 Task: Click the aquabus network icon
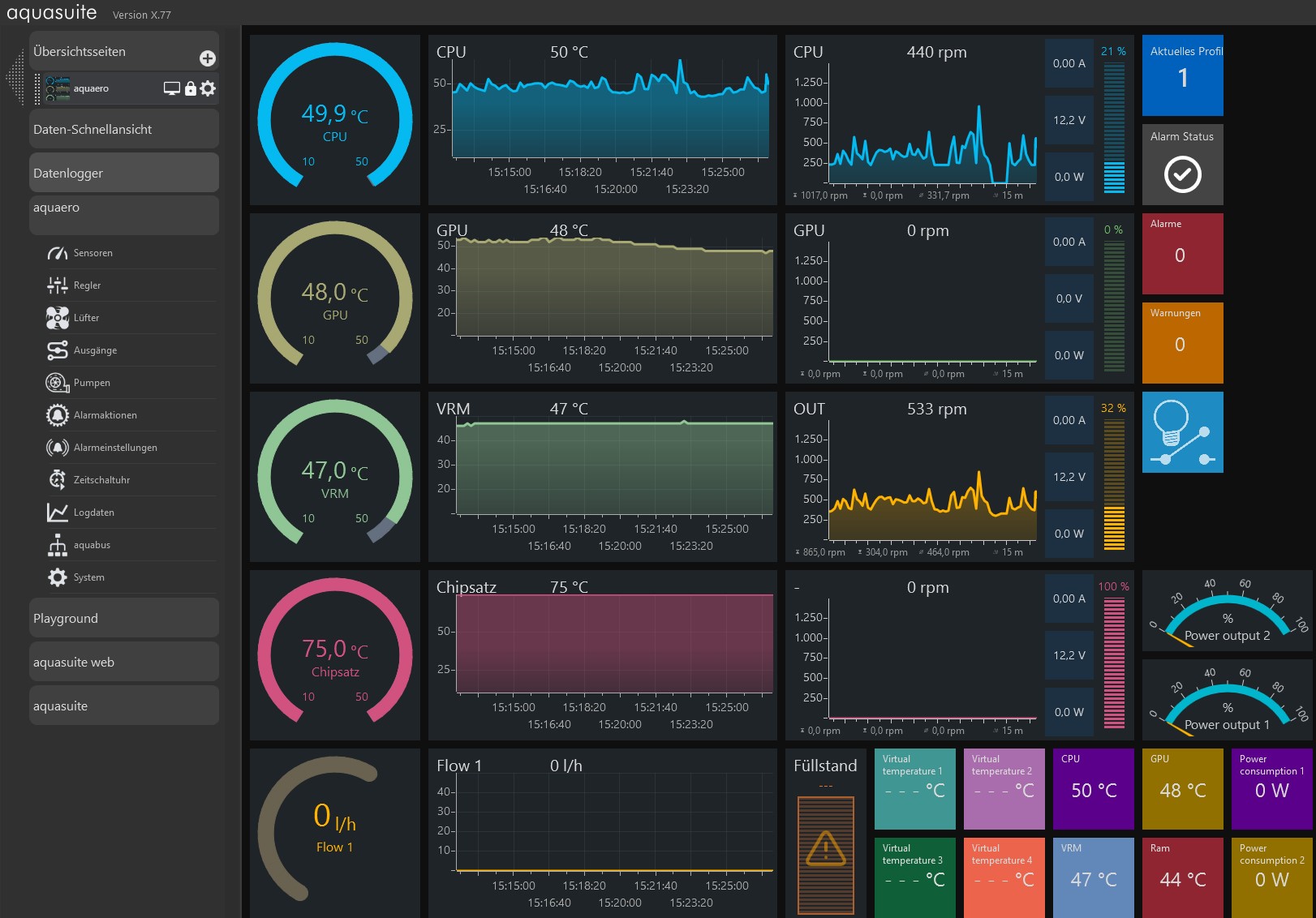coord(57,545)
